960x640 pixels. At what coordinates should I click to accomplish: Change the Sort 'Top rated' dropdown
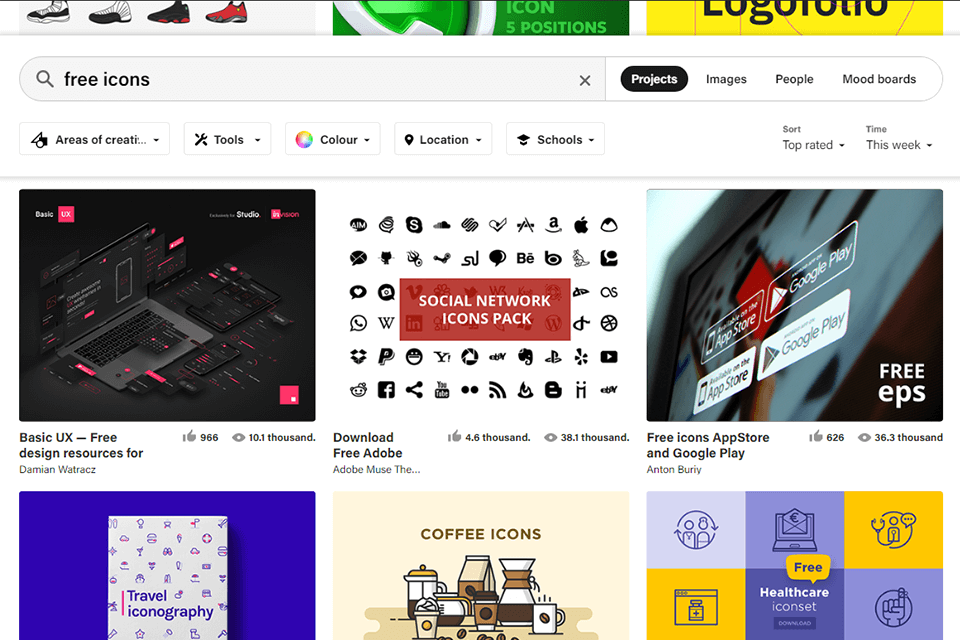click(x=813, y=145)
